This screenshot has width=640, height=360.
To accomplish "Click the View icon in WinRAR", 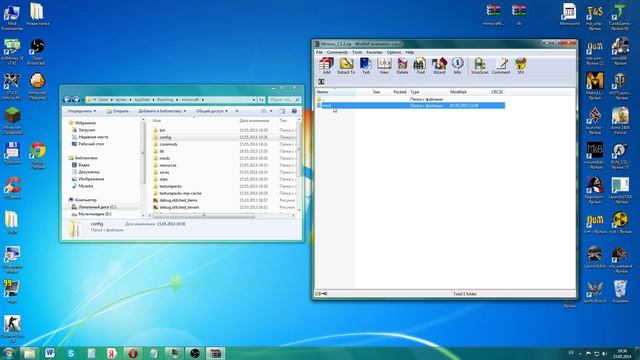I will 384,66.
